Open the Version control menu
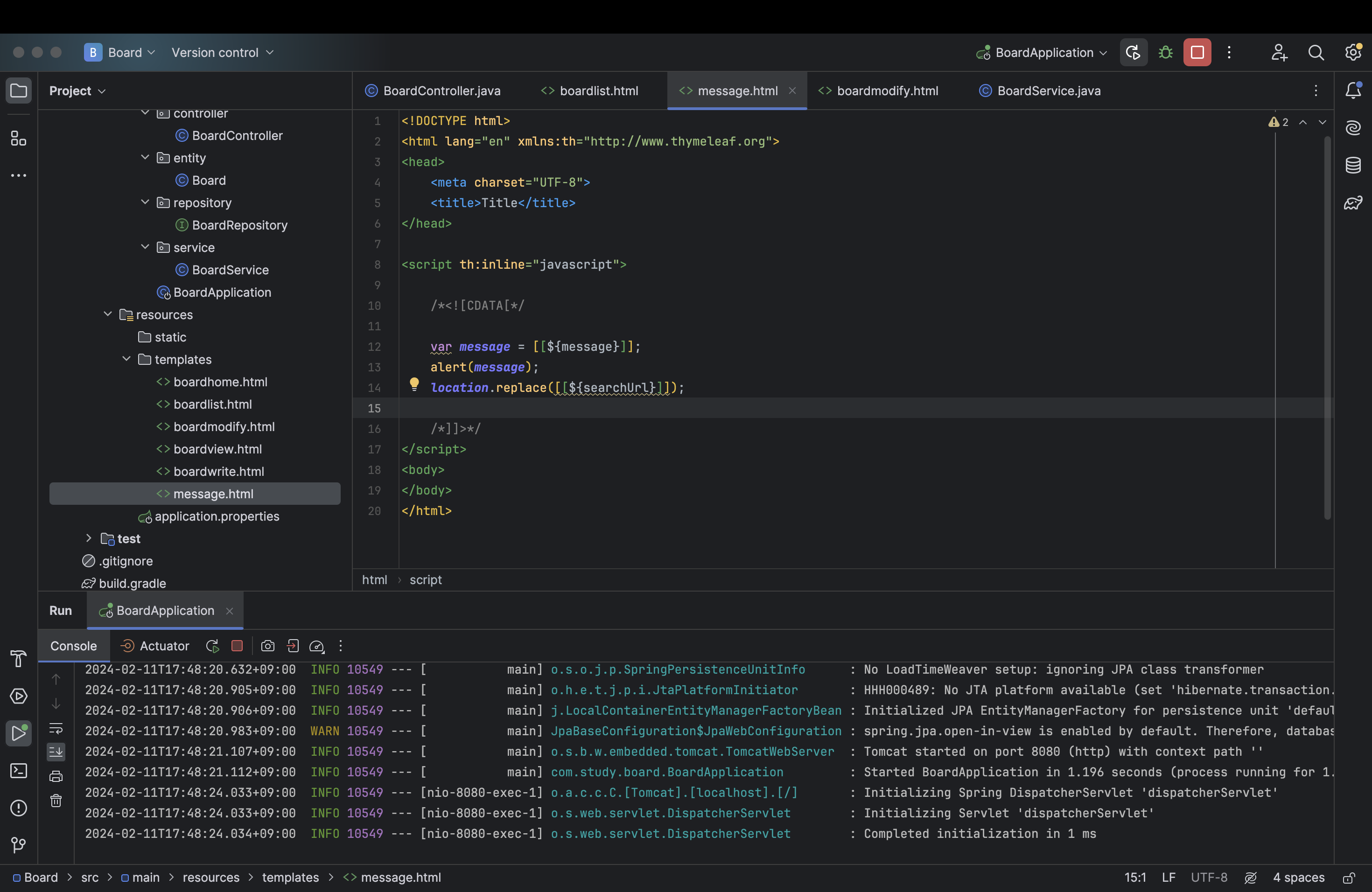The height and width of the screenshot is (892, 1372). [x=222, y=52]
